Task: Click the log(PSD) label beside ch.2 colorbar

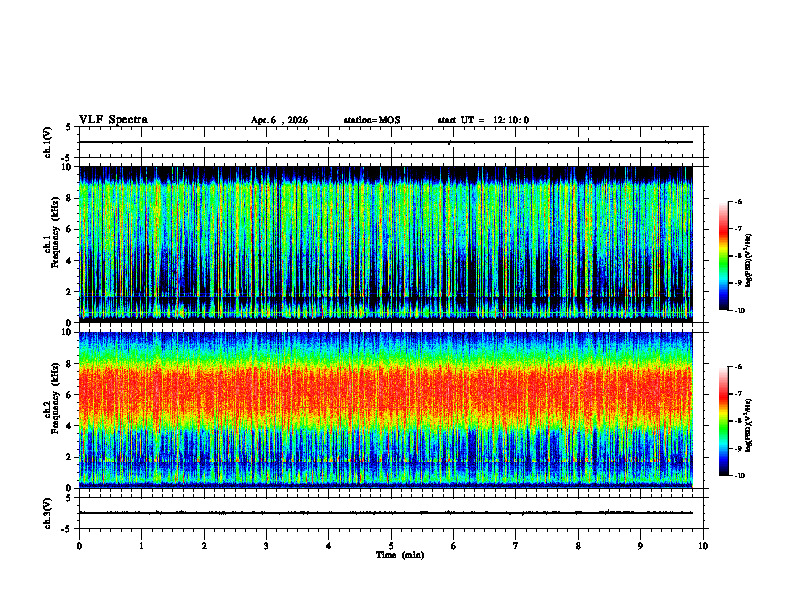Action: [749, 425]
